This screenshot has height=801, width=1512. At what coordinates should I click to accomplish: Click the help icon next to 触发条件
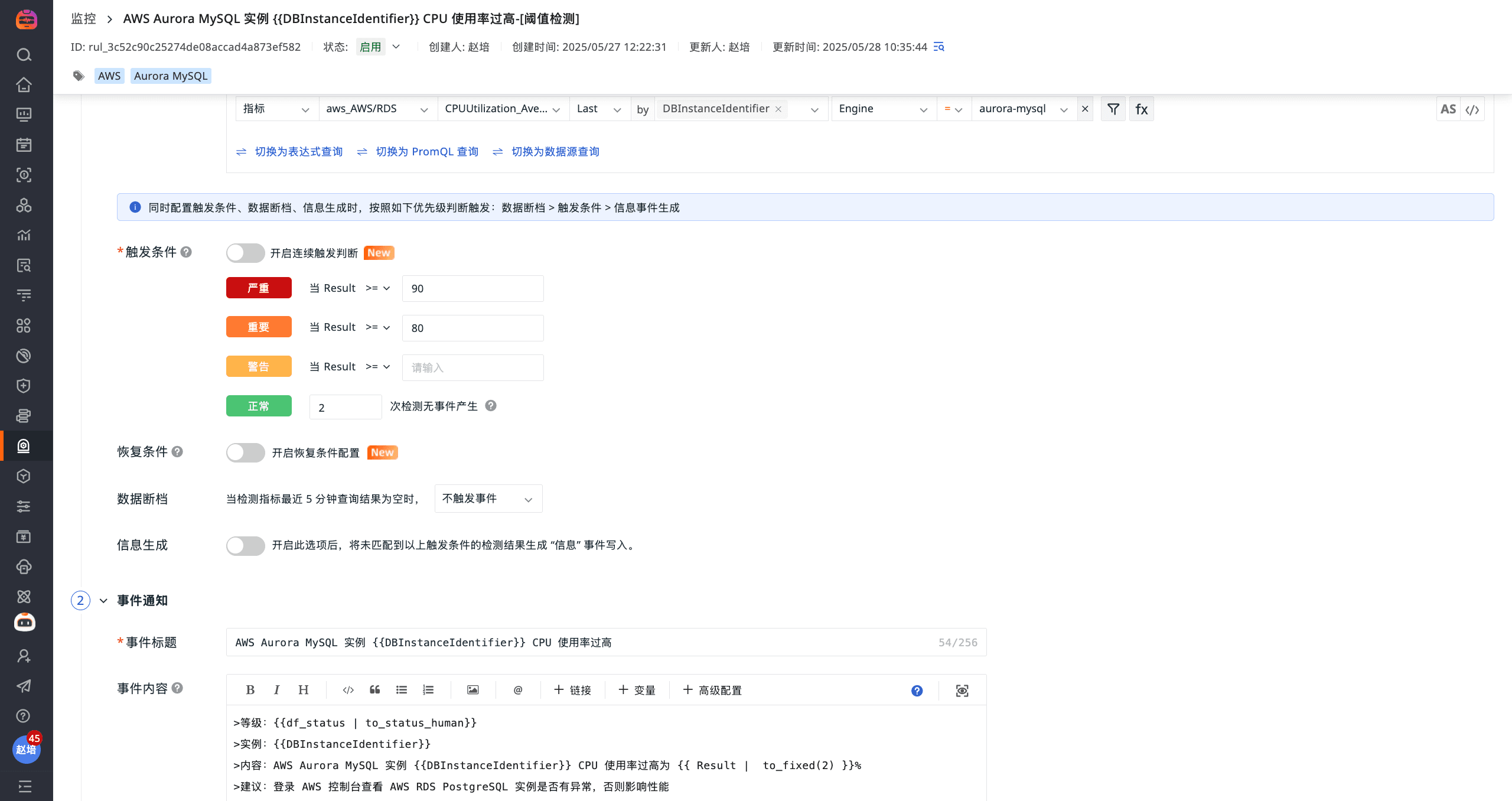[x=186, y=252]
